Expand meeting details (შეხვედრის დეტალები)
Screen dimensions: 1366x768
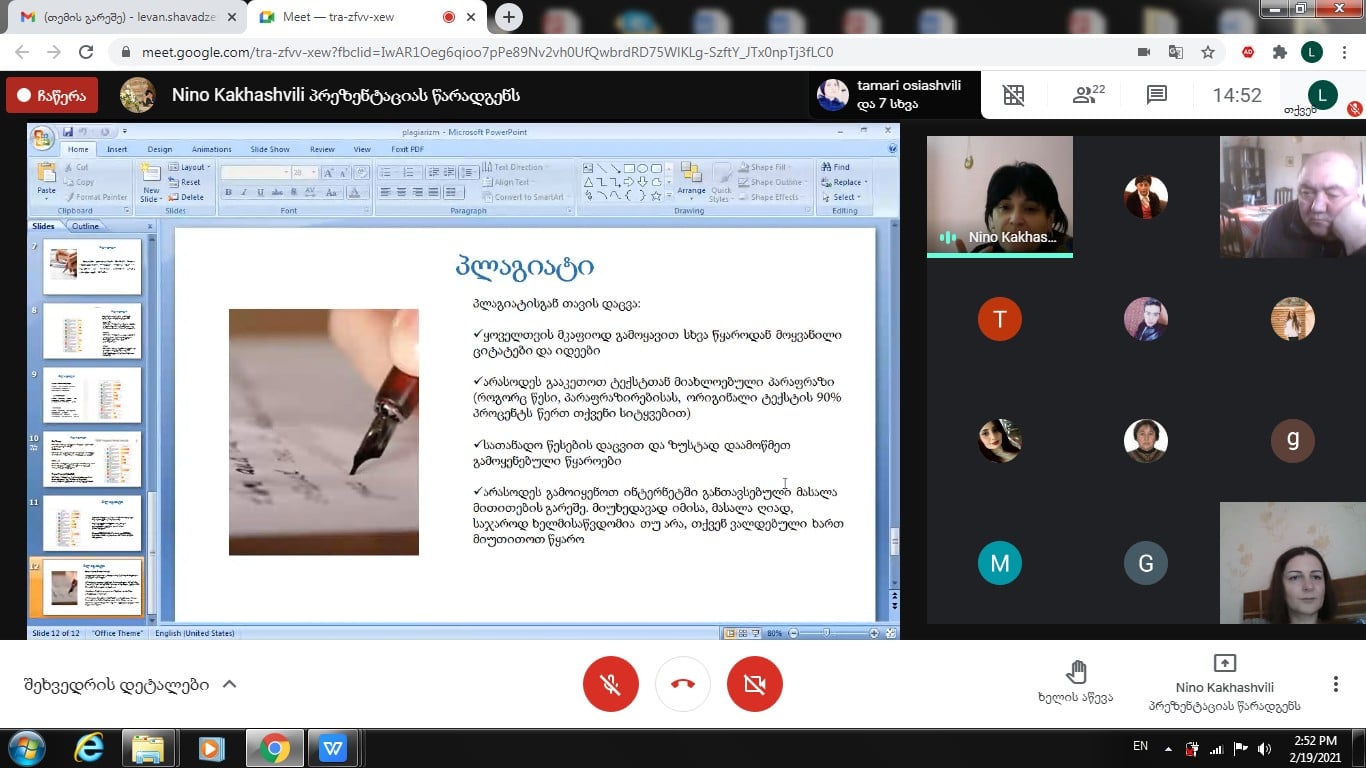(x=130, y=685)
